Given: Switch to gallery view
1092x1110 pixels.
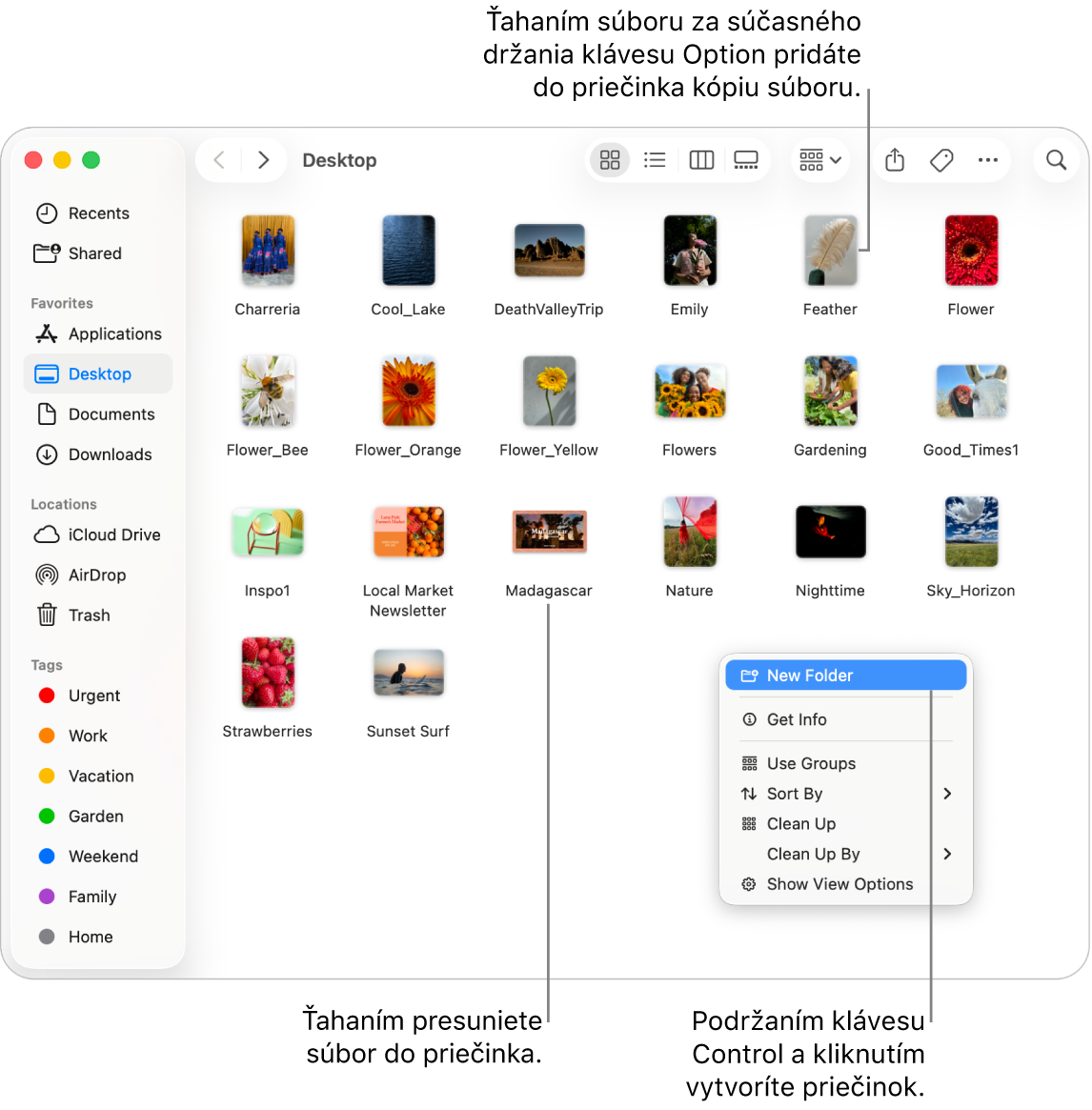Looking at the screenshot, I should click(x=746, y=160).
